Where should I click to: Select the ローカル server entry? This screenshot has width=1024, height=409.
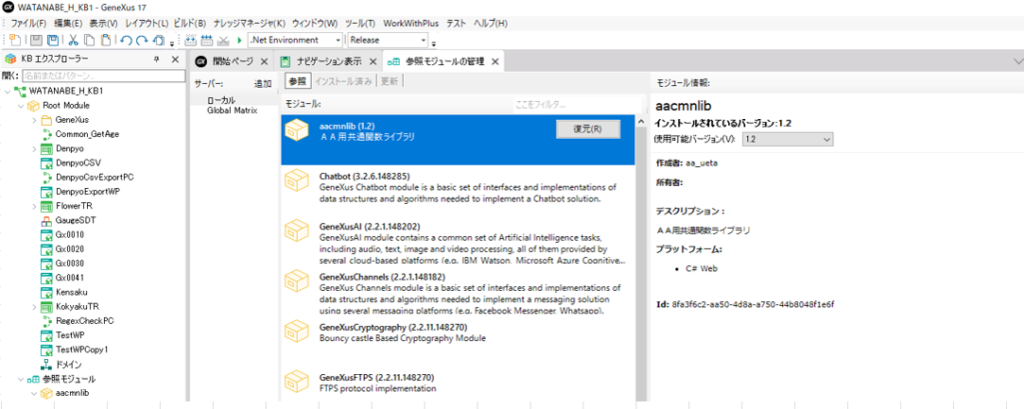click(221, 101)
